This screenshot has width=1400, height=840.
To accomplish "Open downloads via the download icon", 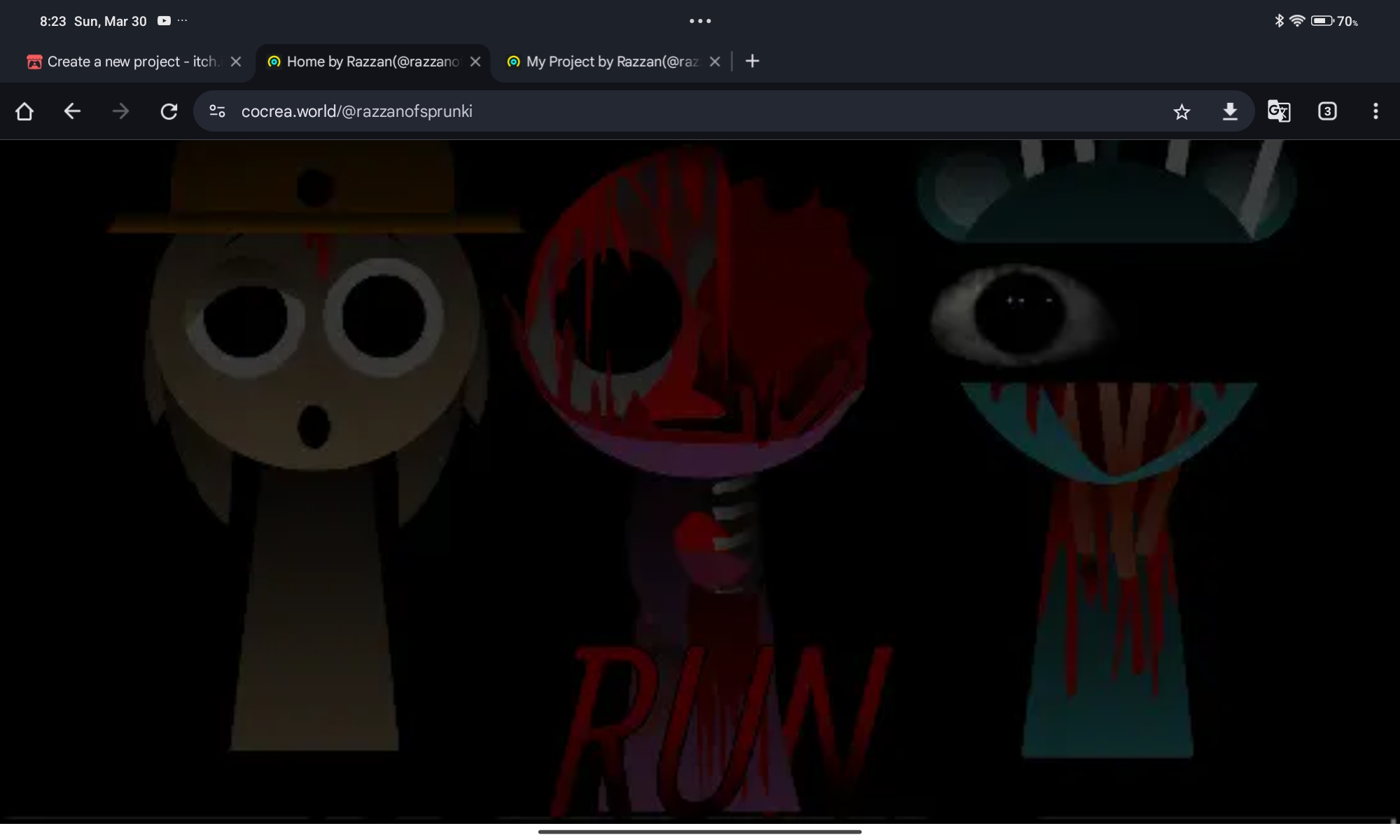I will 1230,111.
